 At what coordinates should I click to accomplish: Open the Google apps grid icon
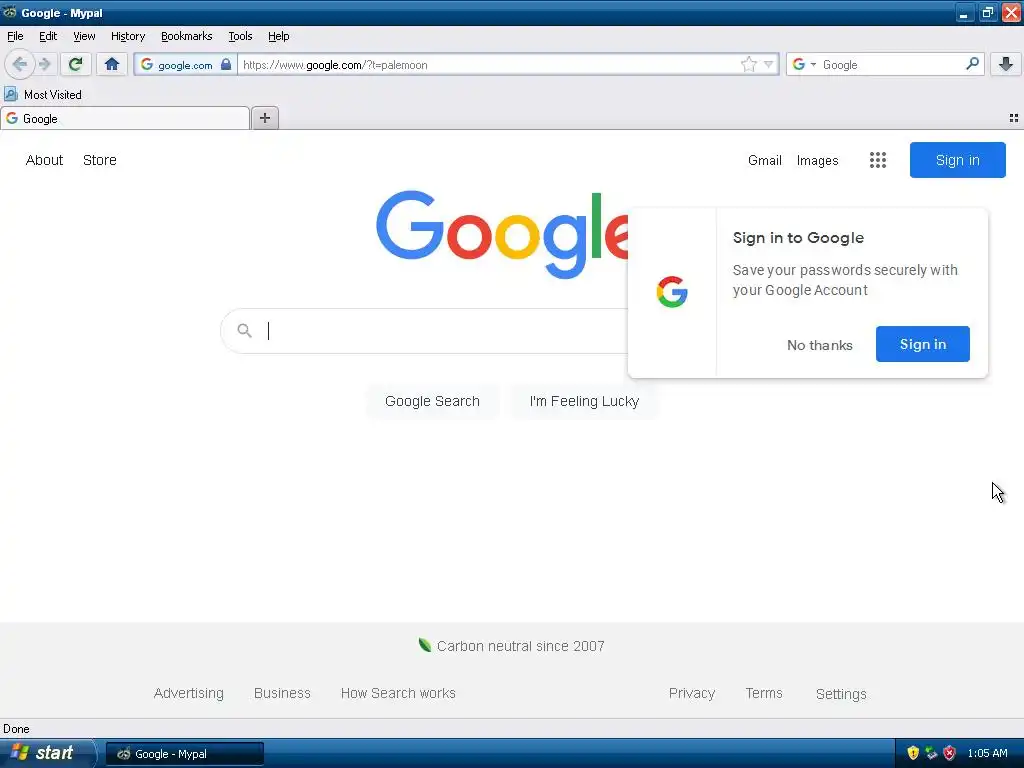tap(878, 160)
